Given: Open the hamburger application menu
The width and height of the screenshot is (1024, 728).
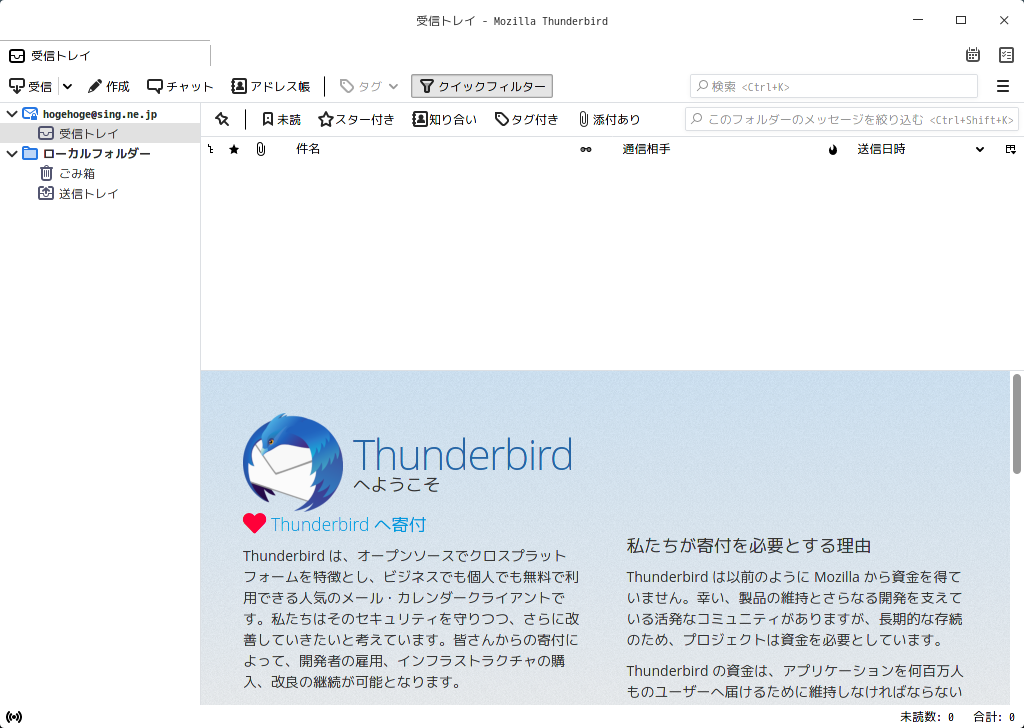Looking at the screenshot, I should (1003, 86).
